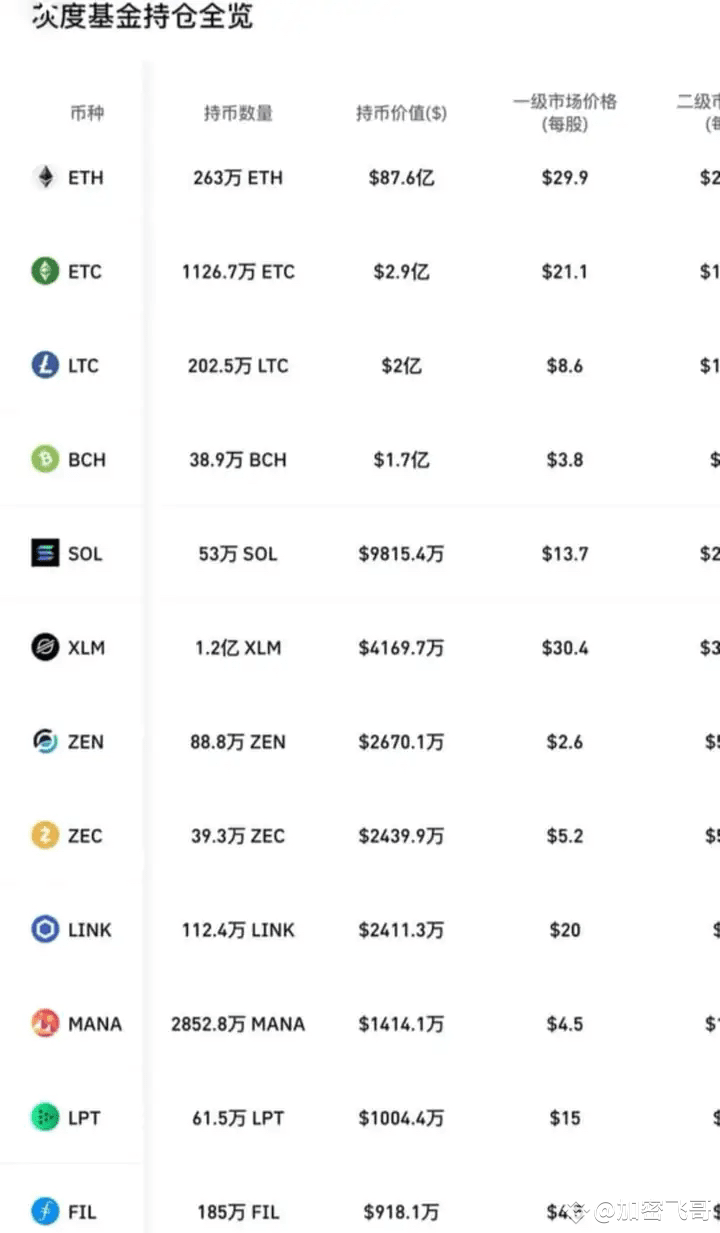This screenshot has height=1233, width=720.
Task: Click the 币种 column header
Action: pyautogui.click(x=86, y=113)
